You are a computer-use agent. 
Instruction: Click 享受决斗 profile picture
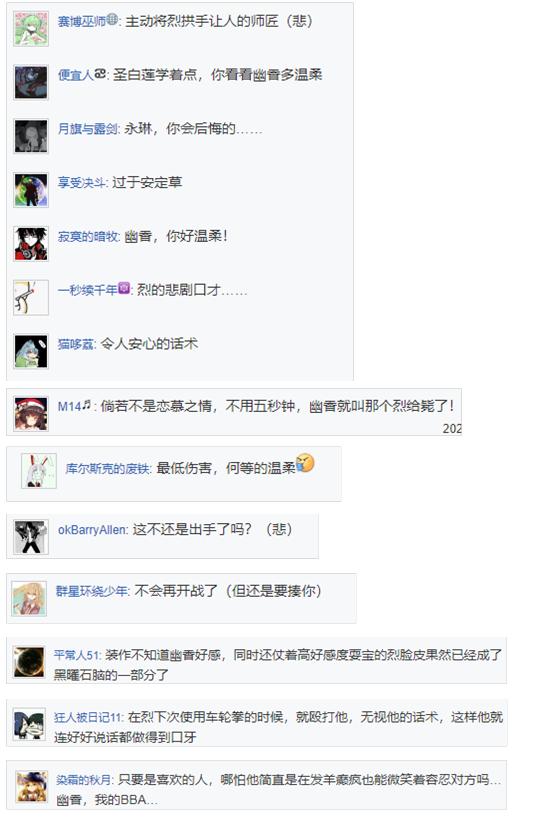coord(31,190)
